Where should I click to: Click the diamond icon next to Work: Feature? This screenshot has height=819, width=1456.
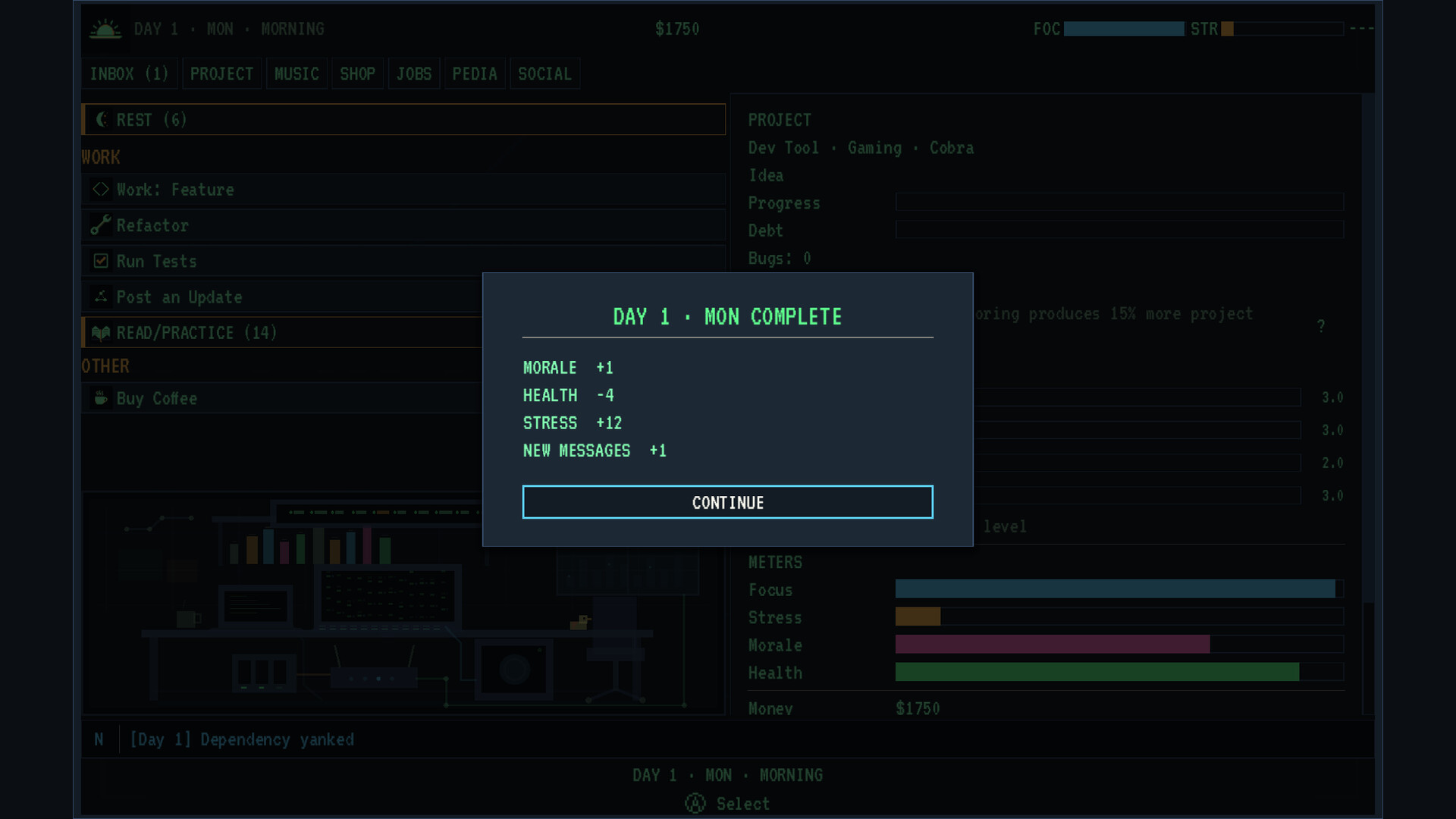pyautogui.click(x=101, y=189)
